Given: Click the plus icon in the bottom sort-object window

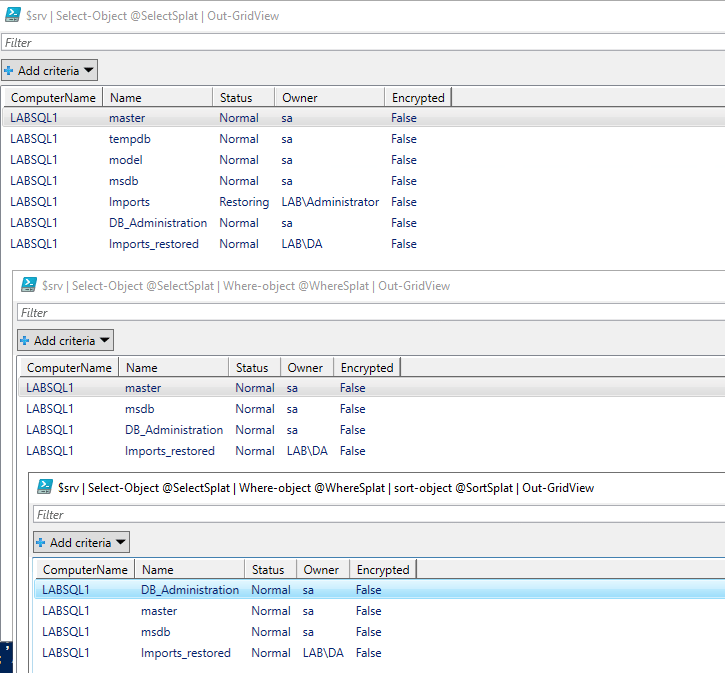Looking at the screenshot, I should 41,543.
